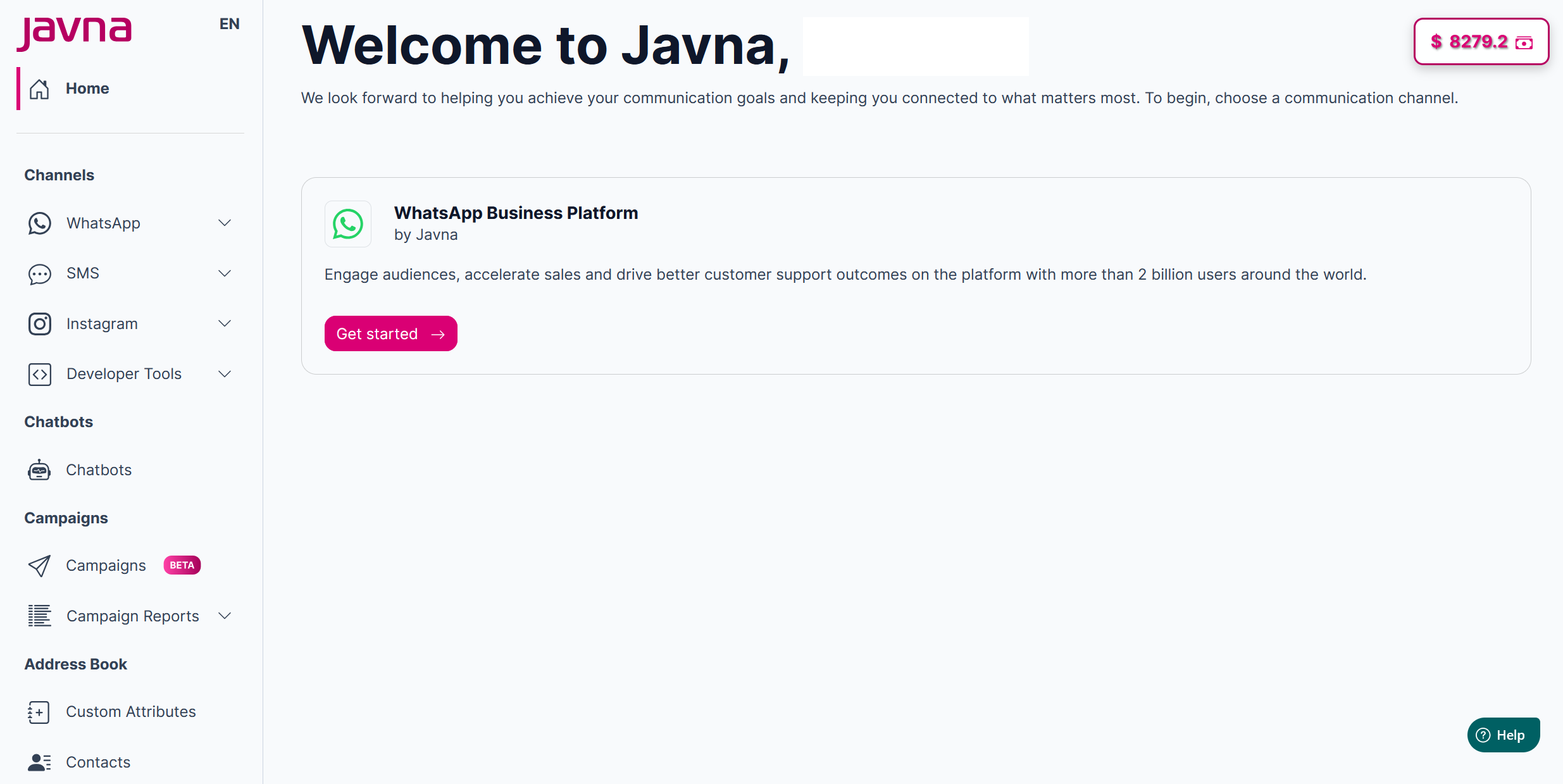The width and height of the screenshot is (1563, 784).
Task: Click the Javna logo
Action: (x=74, y=32)
